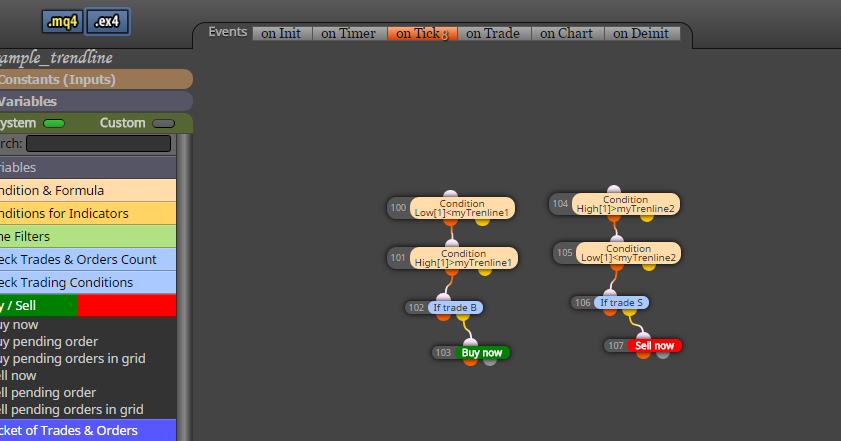Click the number 103 block label
Viewport: 841px width, 441px height.
(444, 353)
